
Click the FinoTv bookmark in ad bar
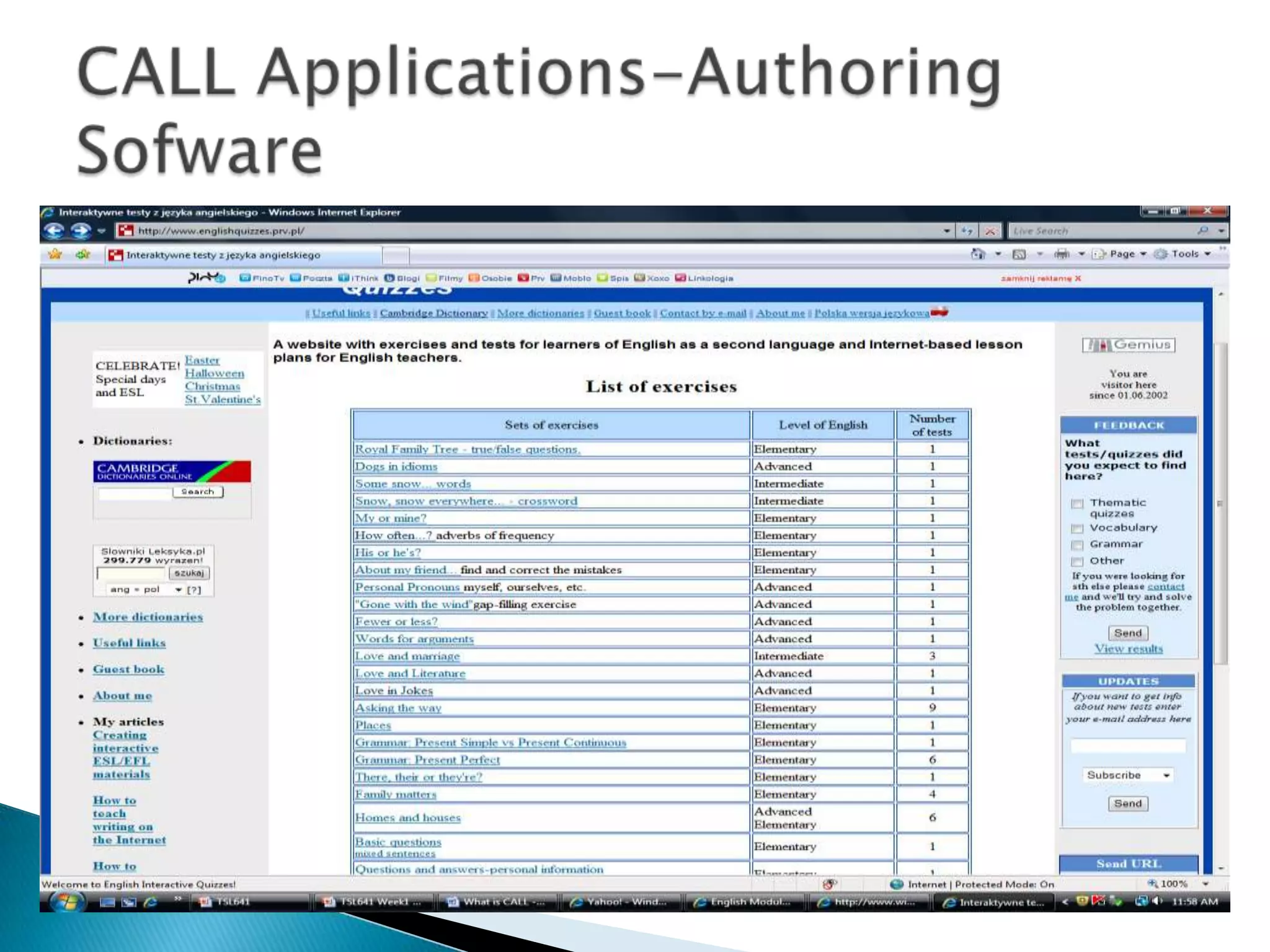(x=262, y=278)
